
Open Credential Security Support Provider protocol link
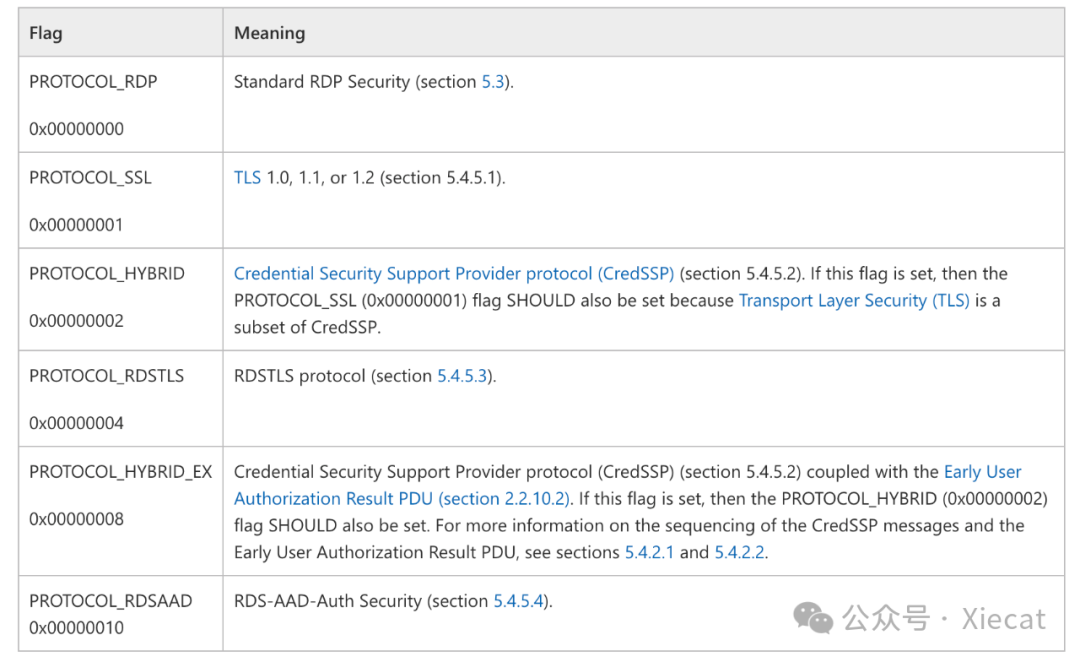click(x=454, y=274)
